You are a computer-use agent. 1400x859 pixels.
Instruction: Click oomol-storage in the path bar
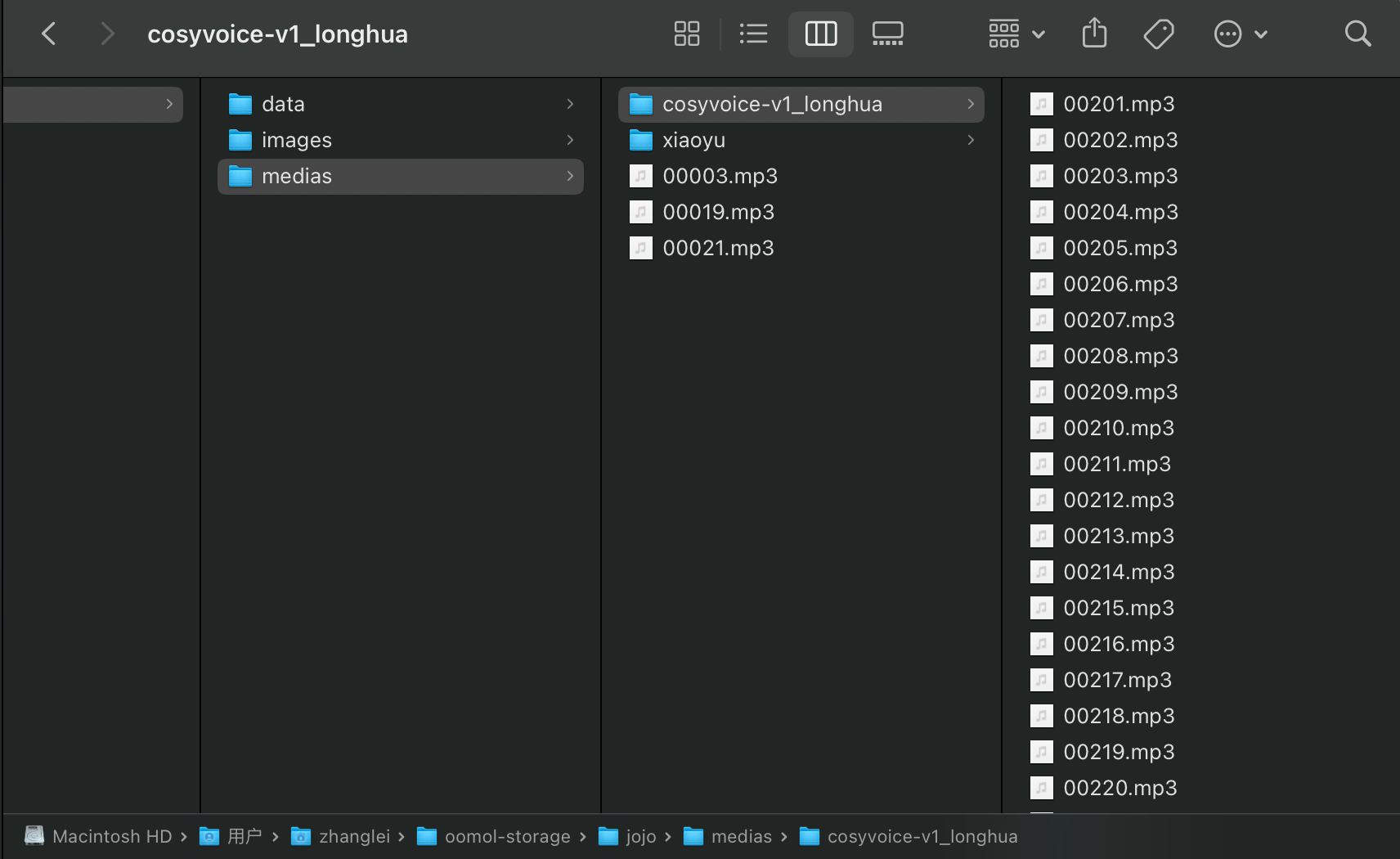(507, 836)
